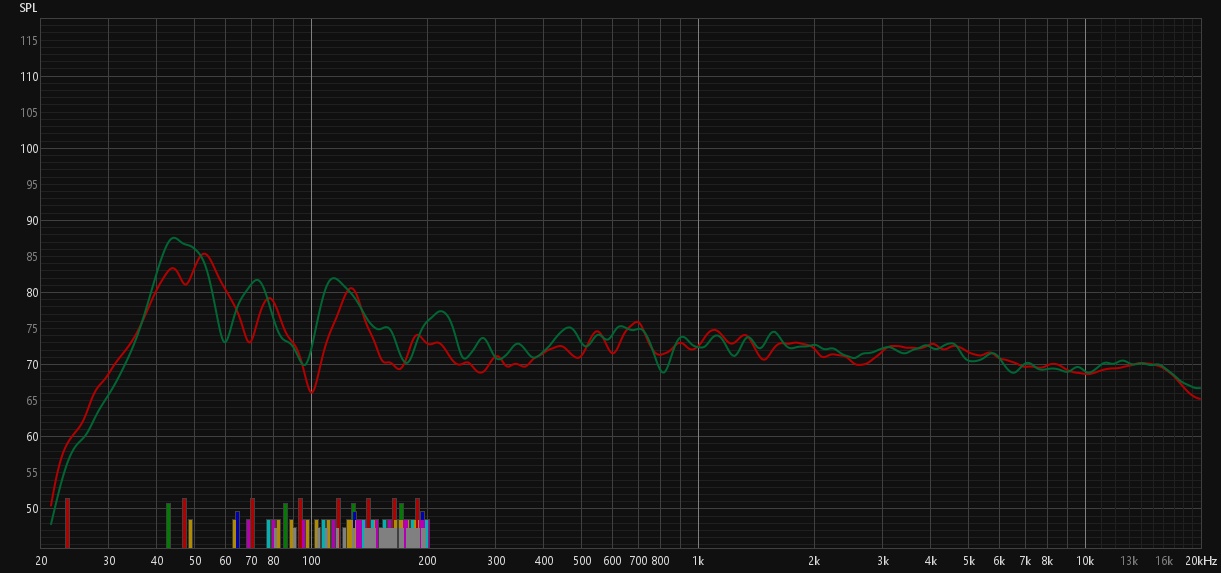Image resolution: width=1221 pixels, height=573 pixels.
Task: Click the 10k frequency axis label
Action: pos(1085,561)
